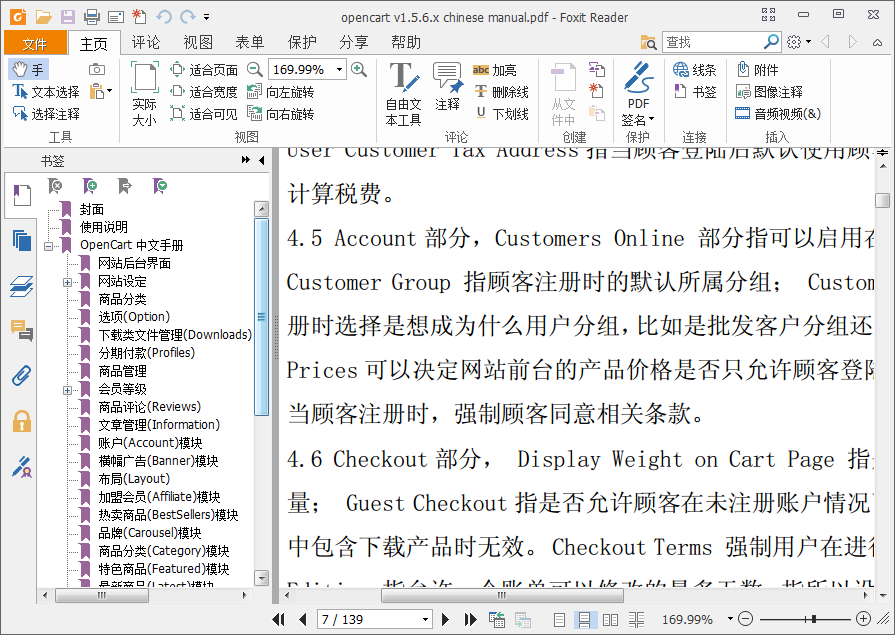Collapse the bookmarks panel with left arrow

point(261,160)
